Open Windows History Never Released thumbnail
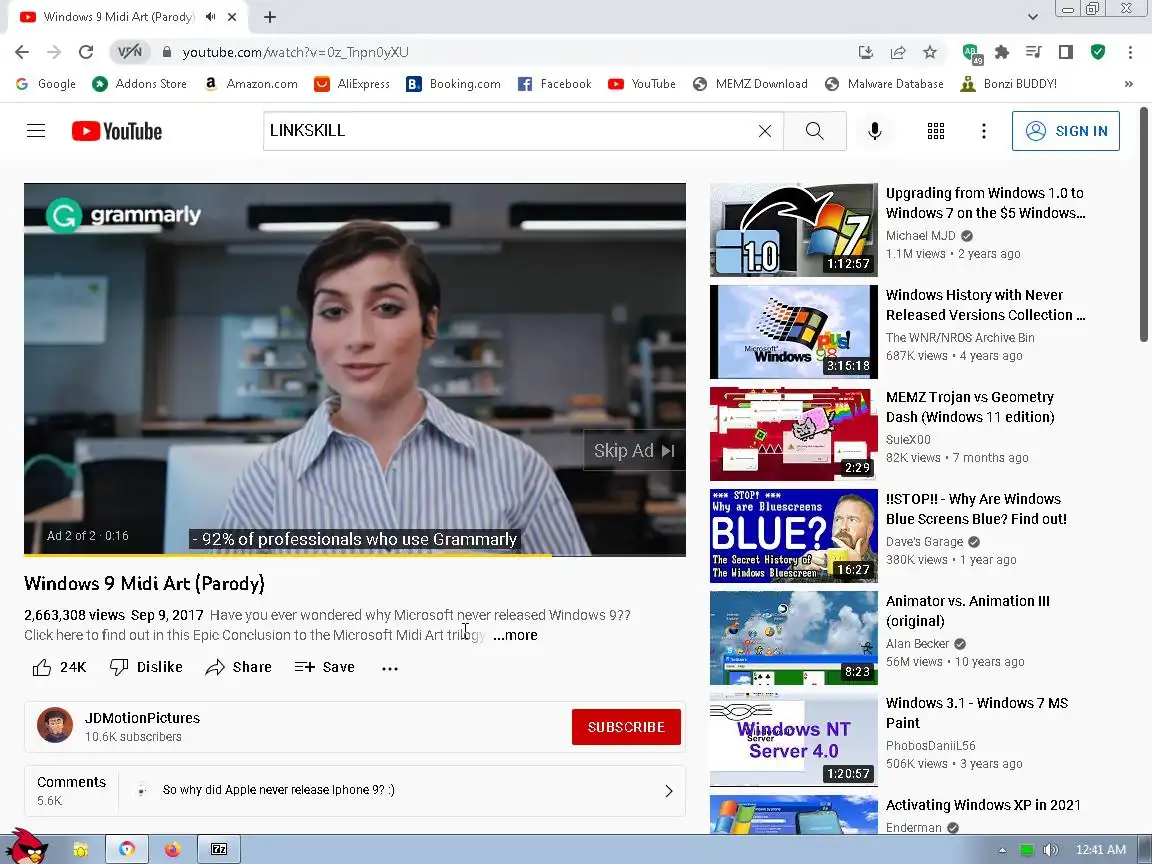 coord(793,332)
